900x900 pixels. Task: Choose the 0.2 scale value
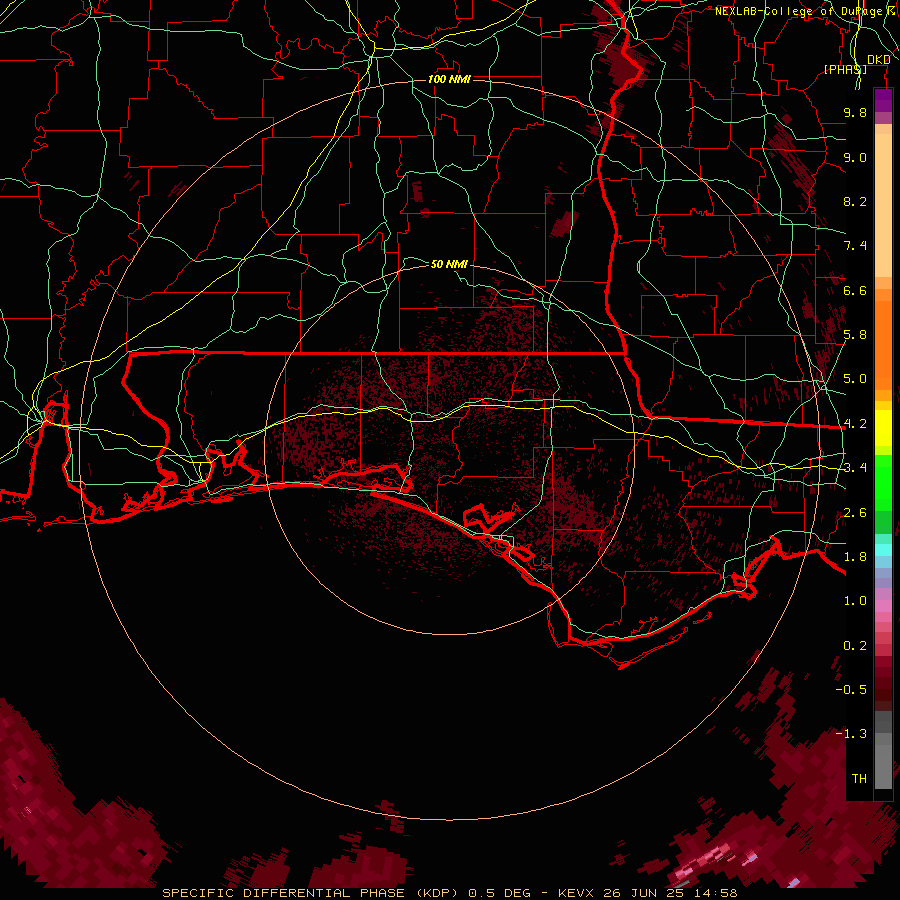click(x=855, y=646)
